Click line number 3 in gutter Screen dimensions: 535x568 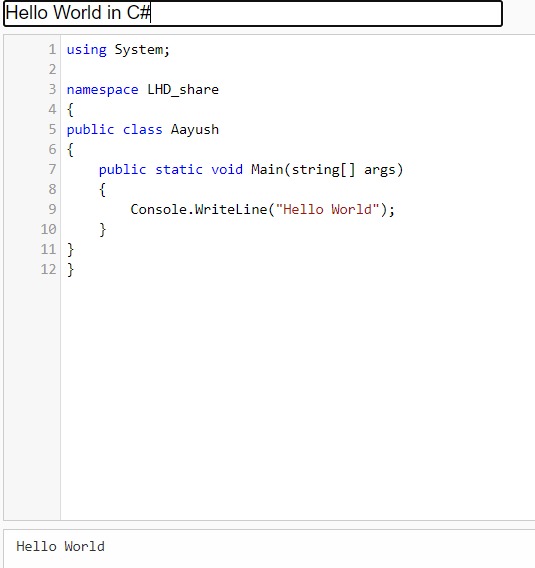tap(53, 89)
